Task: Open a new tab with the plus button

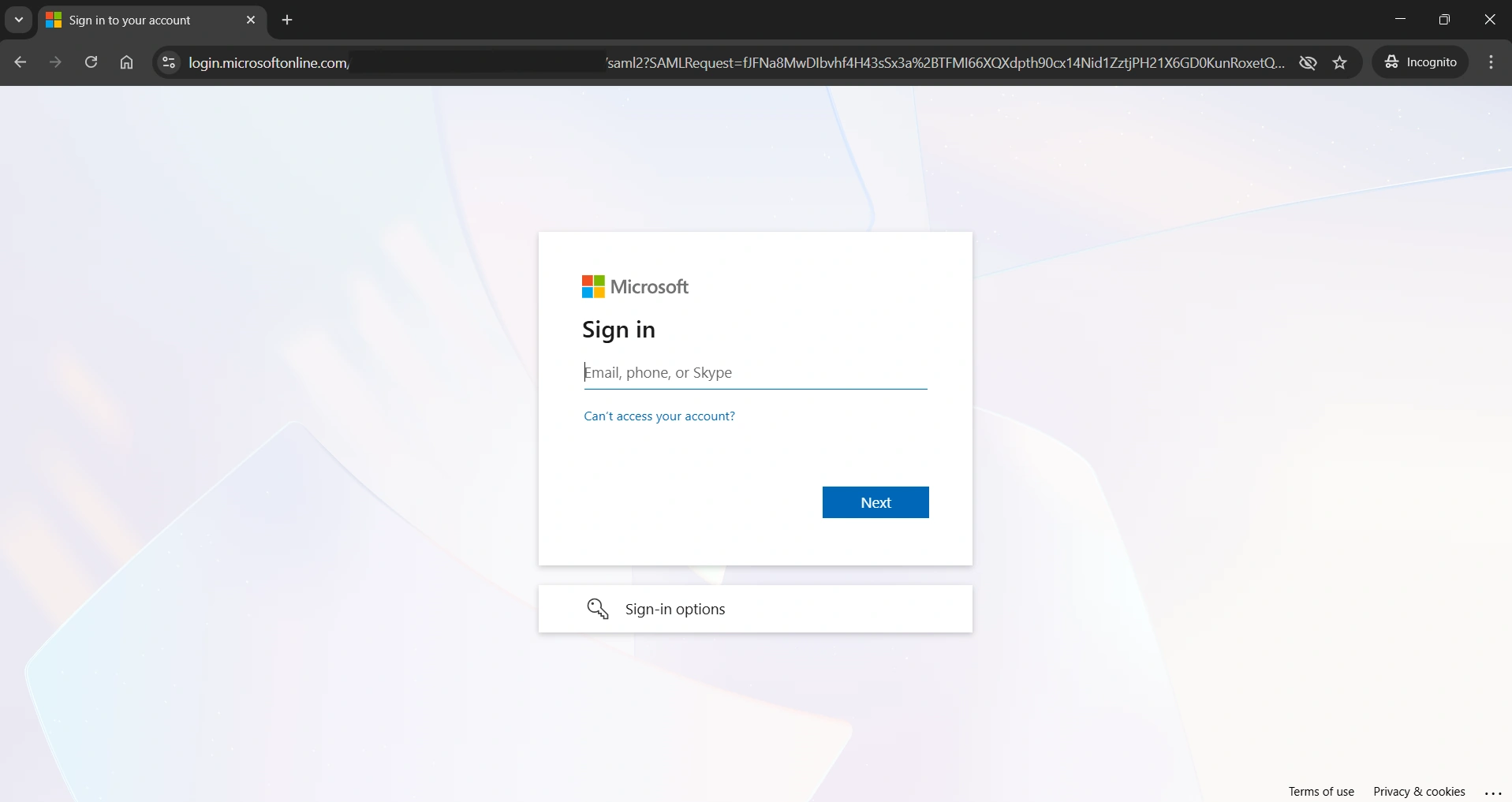Action: pyautogui.click(x=287, y=20)
